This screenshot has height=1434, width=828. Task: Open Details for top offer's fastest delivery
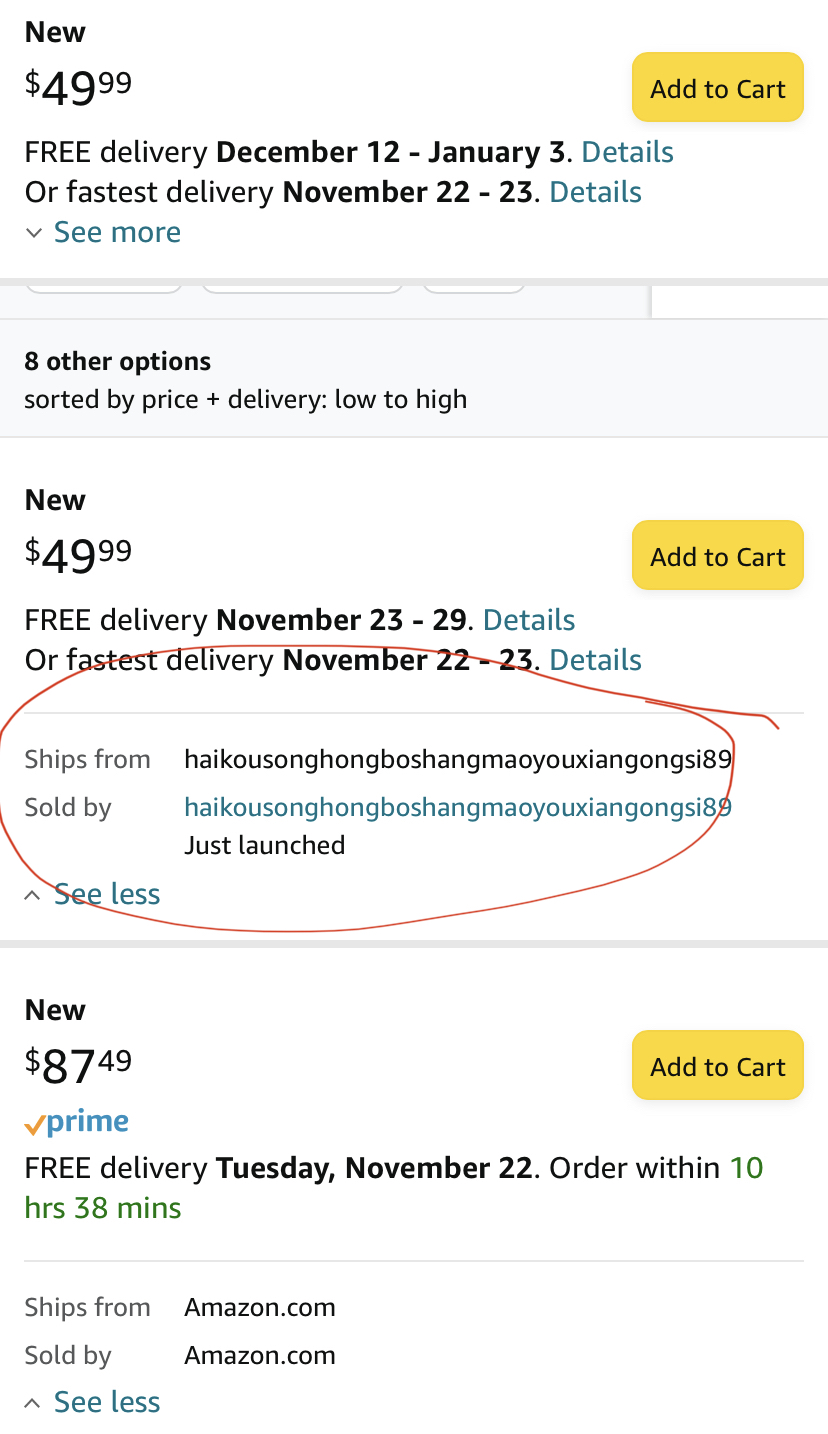pyautogui.click(x=595, y=192)
